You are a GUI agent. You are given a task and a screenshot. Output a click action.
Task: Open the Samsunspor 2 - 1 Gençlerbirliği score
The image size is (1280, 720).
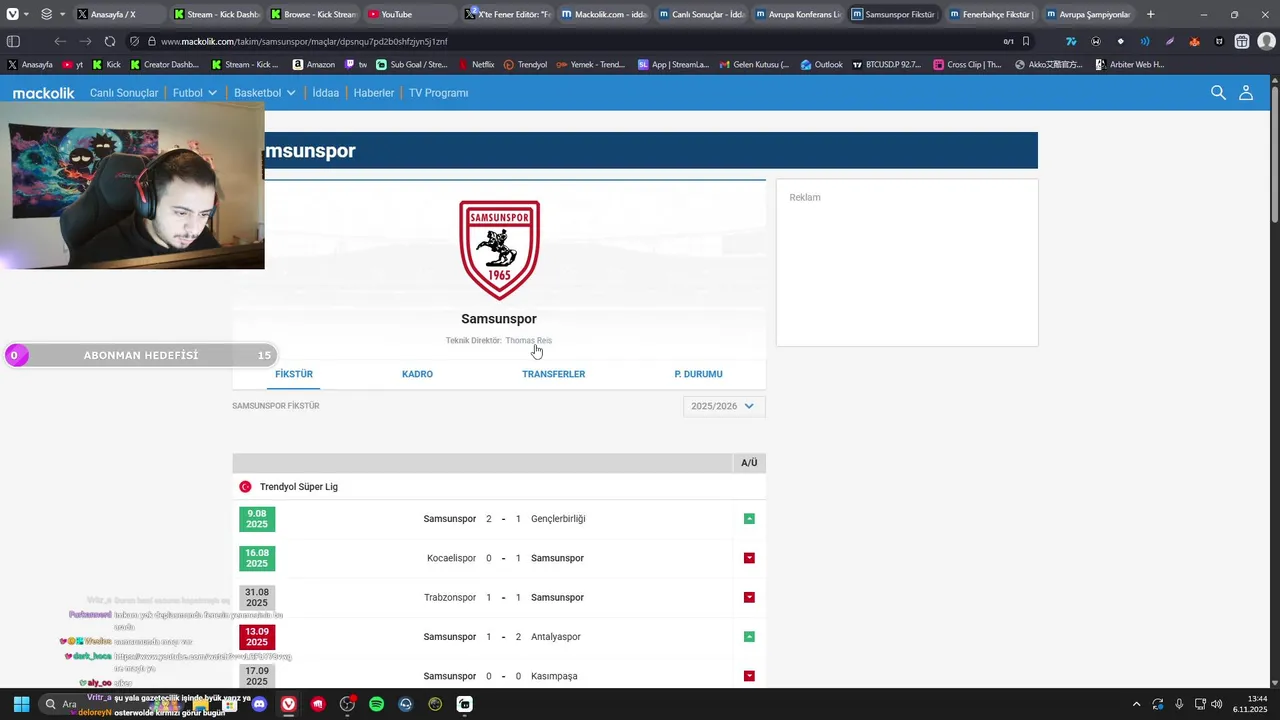pyautogui.click(x=503, y=519)
